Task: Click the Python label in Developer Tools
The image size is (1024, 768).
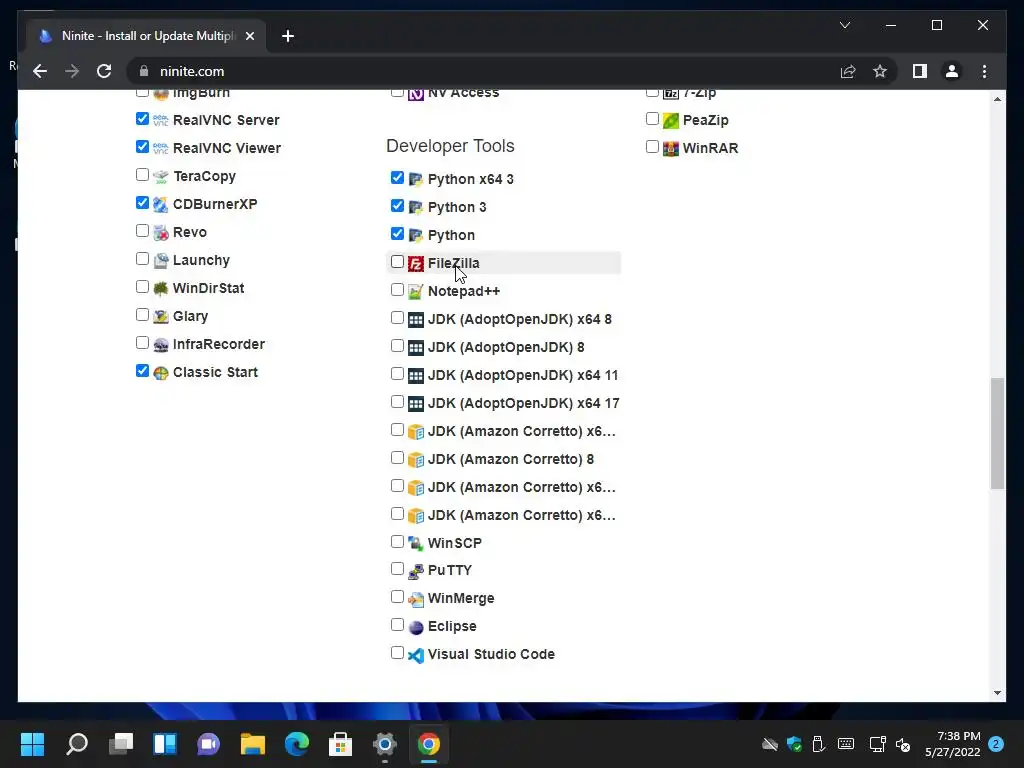Action: (x=451, y=235)
